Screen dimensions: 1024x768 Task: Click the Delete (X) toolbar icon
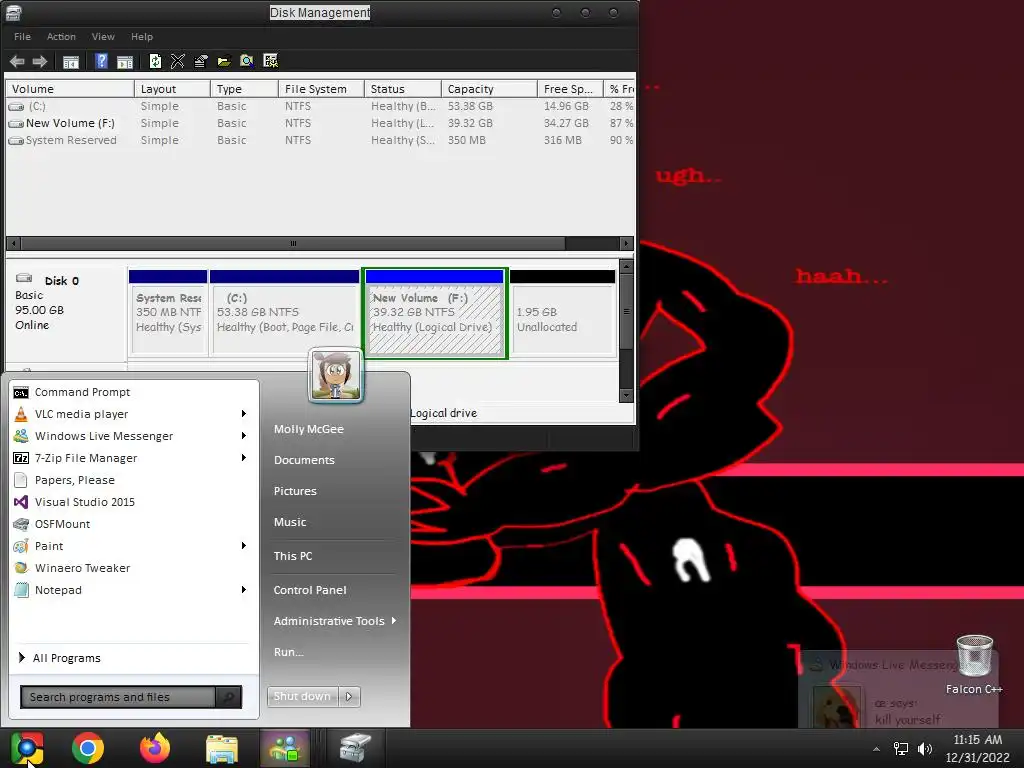coord(178,61)
